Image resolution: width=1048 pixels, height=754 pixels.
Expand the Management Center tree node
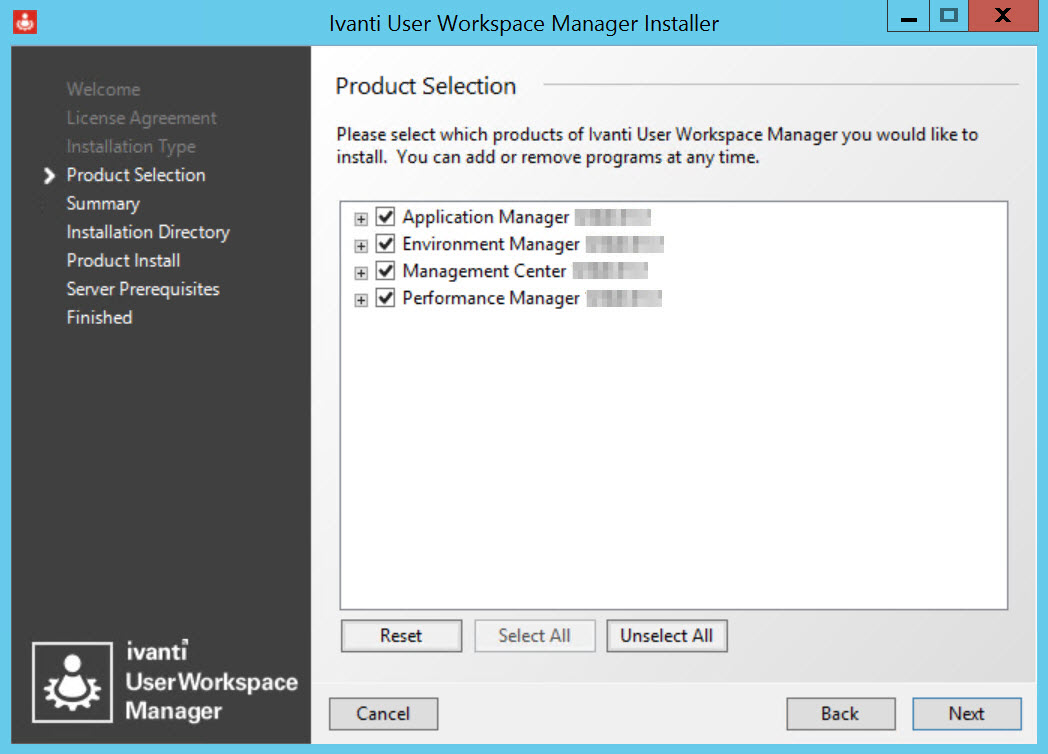pyautogui.click(x=361, y=273)
